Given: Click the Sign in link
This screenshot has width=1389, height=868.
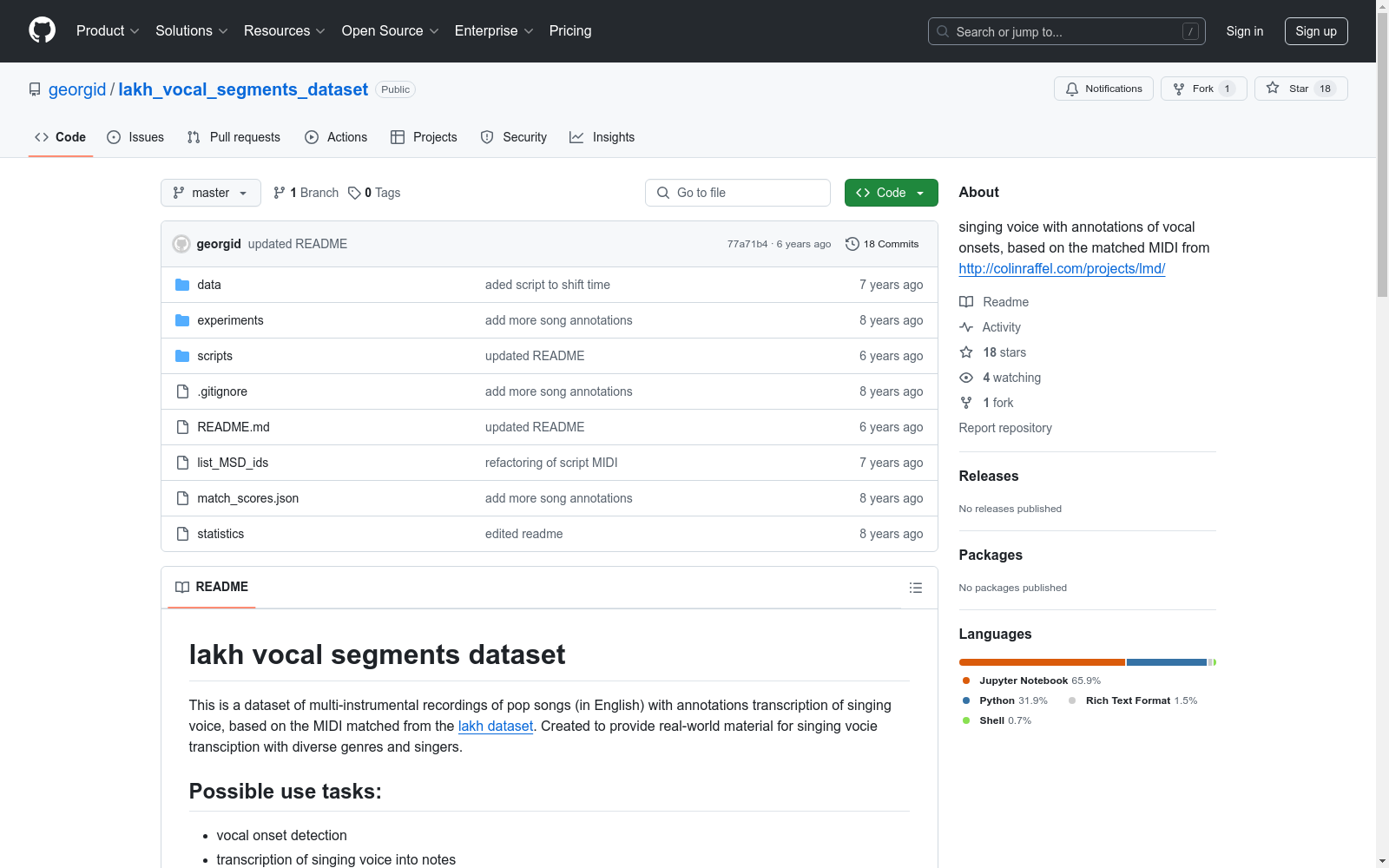Looking at the screenshot, I should (x=1245, y=31).
